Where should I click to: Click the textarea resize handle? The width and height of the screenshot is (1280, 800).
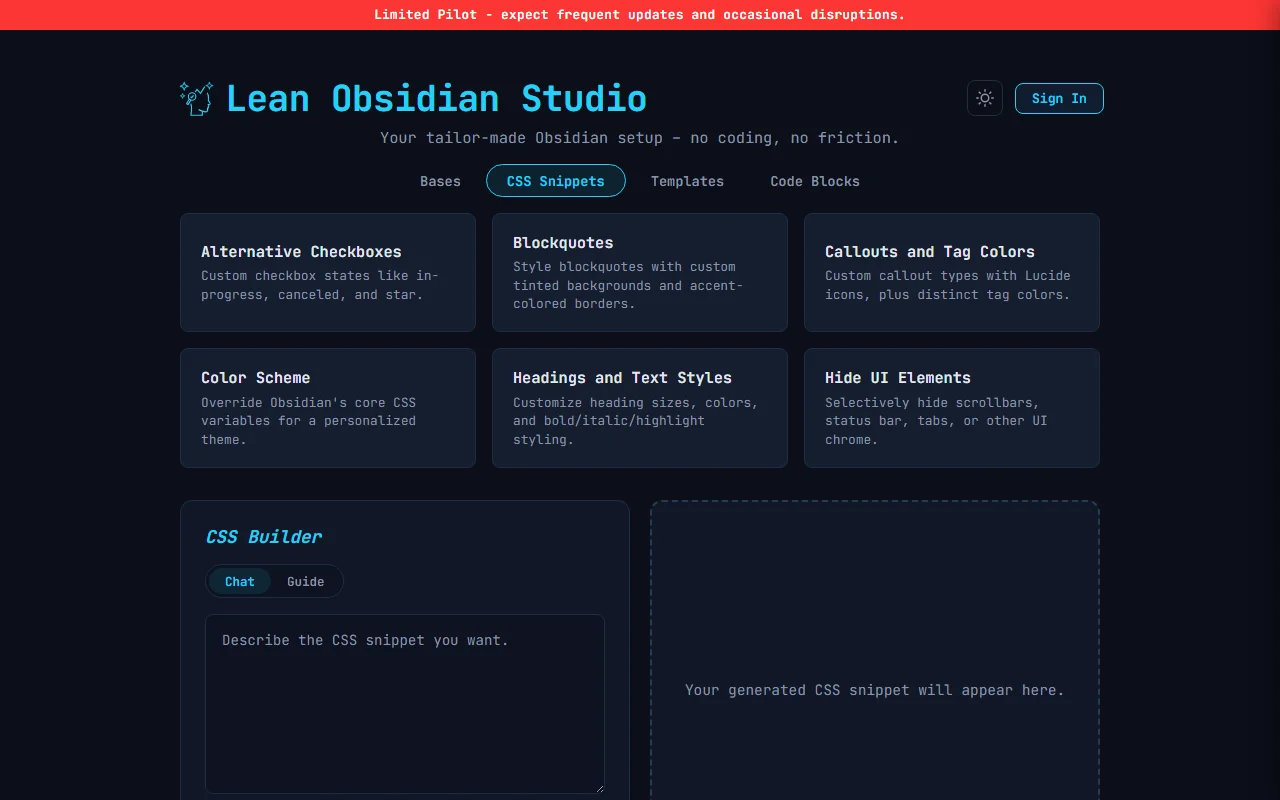pos(600,788)
